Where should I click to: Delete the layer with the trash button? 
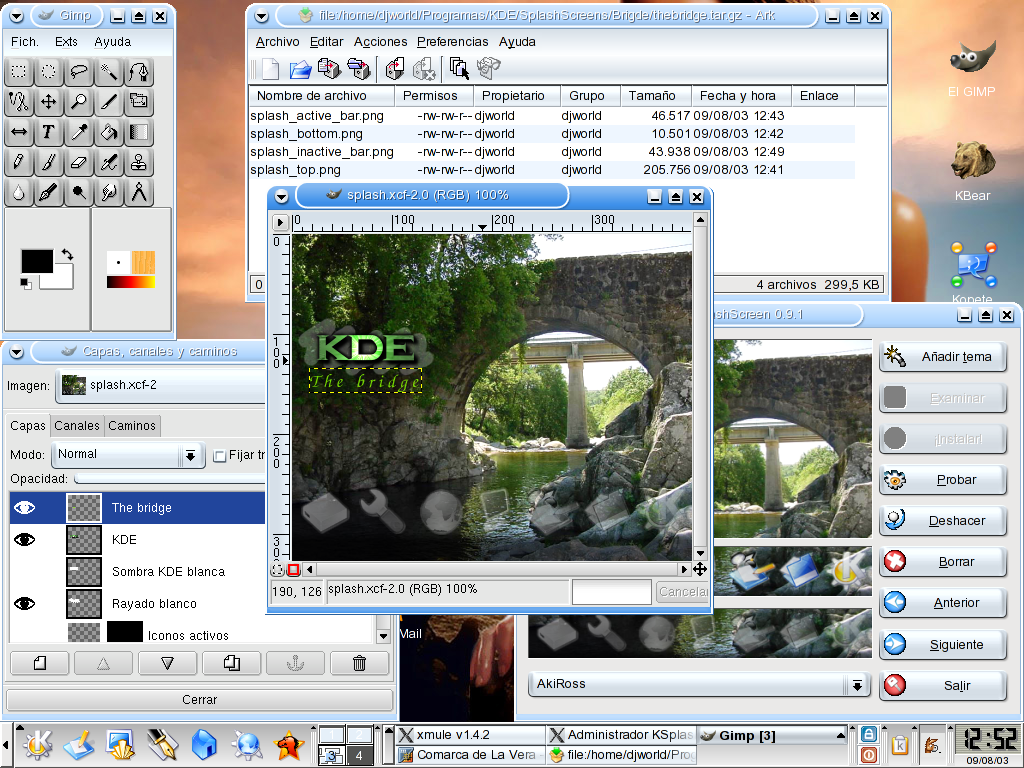pos(359,664)
